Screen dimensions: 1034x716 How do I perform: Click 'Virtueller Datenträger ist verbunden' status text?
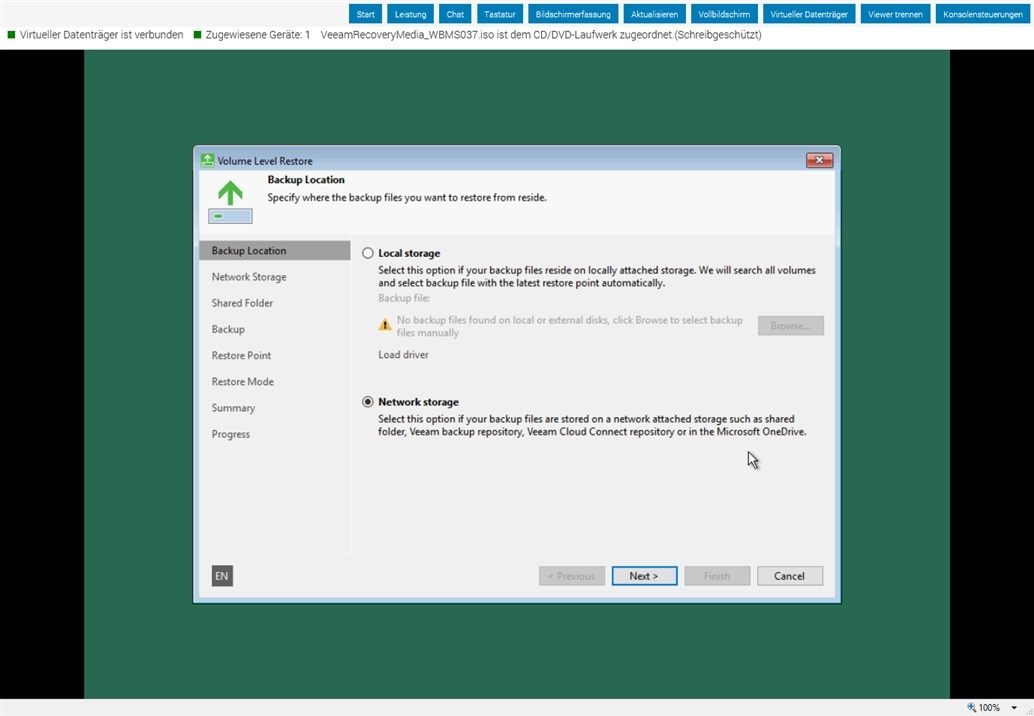(x=102, y=35)
